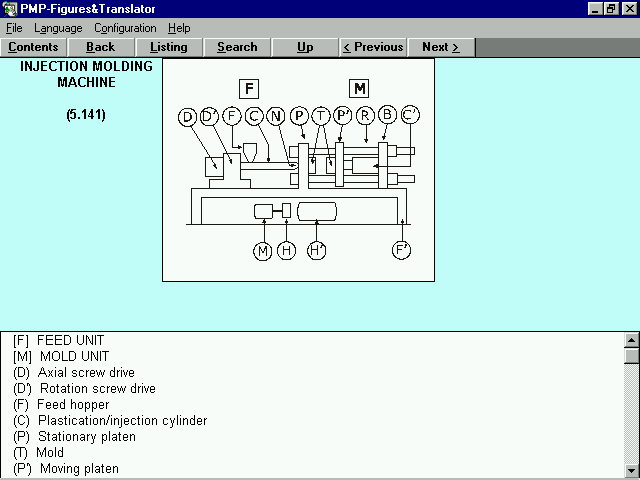Go to the Contents page
Screen dimensions: 640x480
pyautogui.click(x=33, y=47)
